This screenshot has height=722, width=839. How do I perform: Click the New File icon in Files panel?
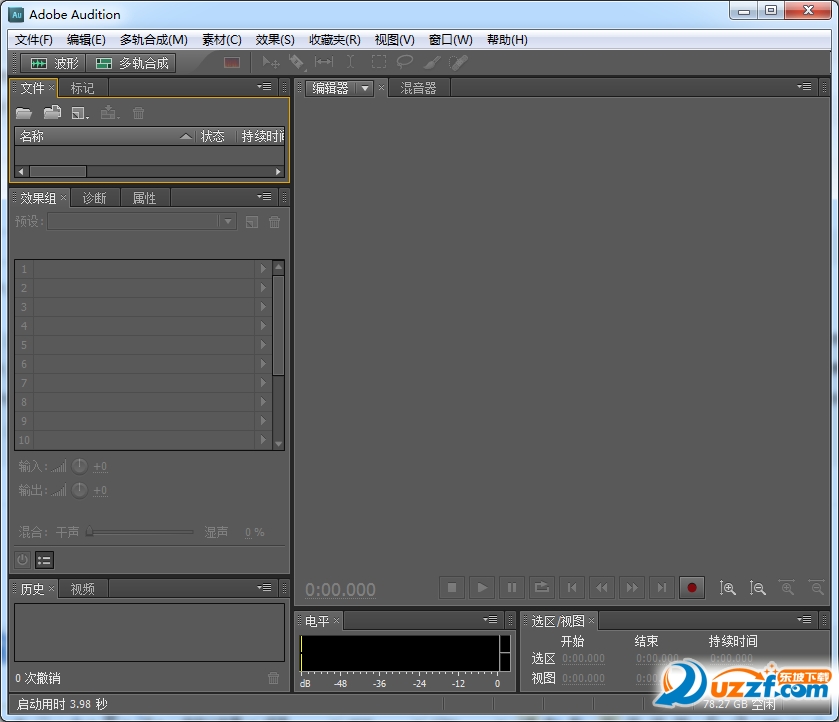click(x=80, y=113)
